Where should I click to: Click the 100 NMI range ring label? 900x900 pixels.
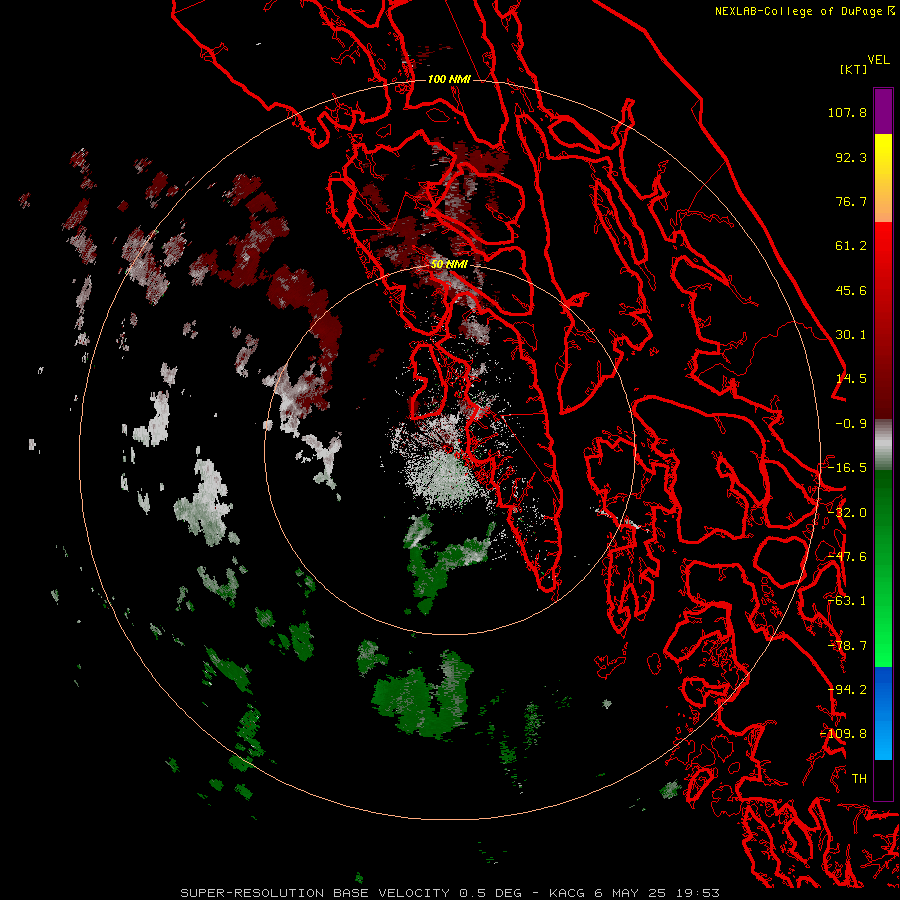[449, 79]
